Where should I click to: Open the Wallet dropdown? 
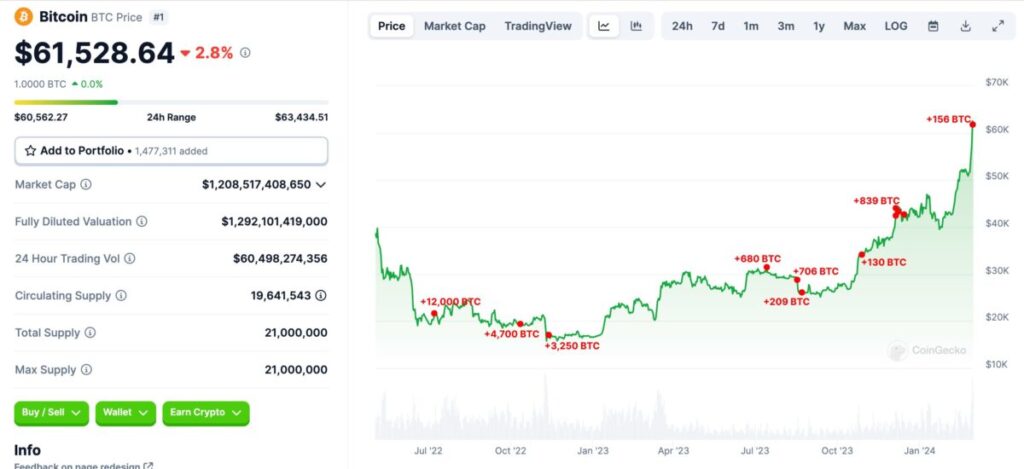click(125, 412)
